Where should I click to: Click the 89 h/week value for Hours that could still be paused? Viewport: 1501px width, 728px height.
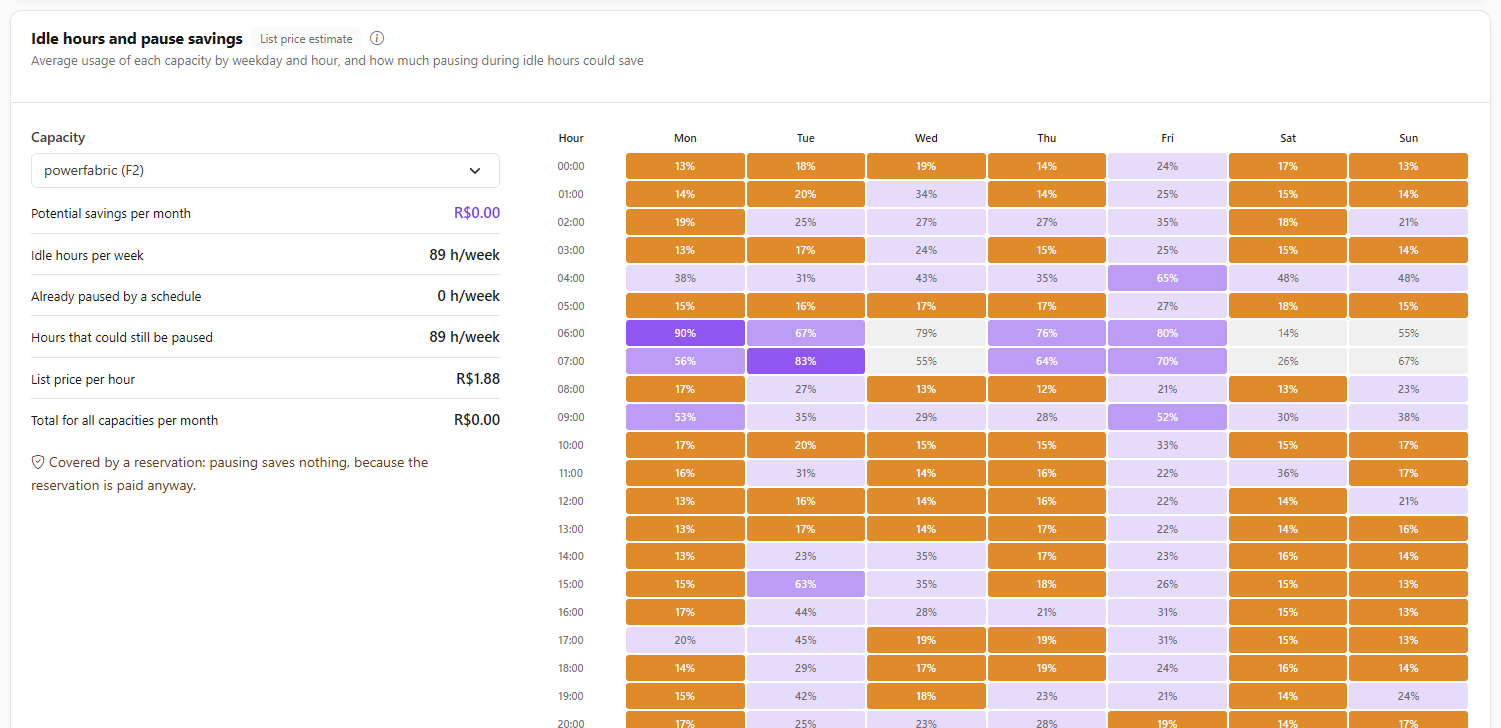coord(464,337)
